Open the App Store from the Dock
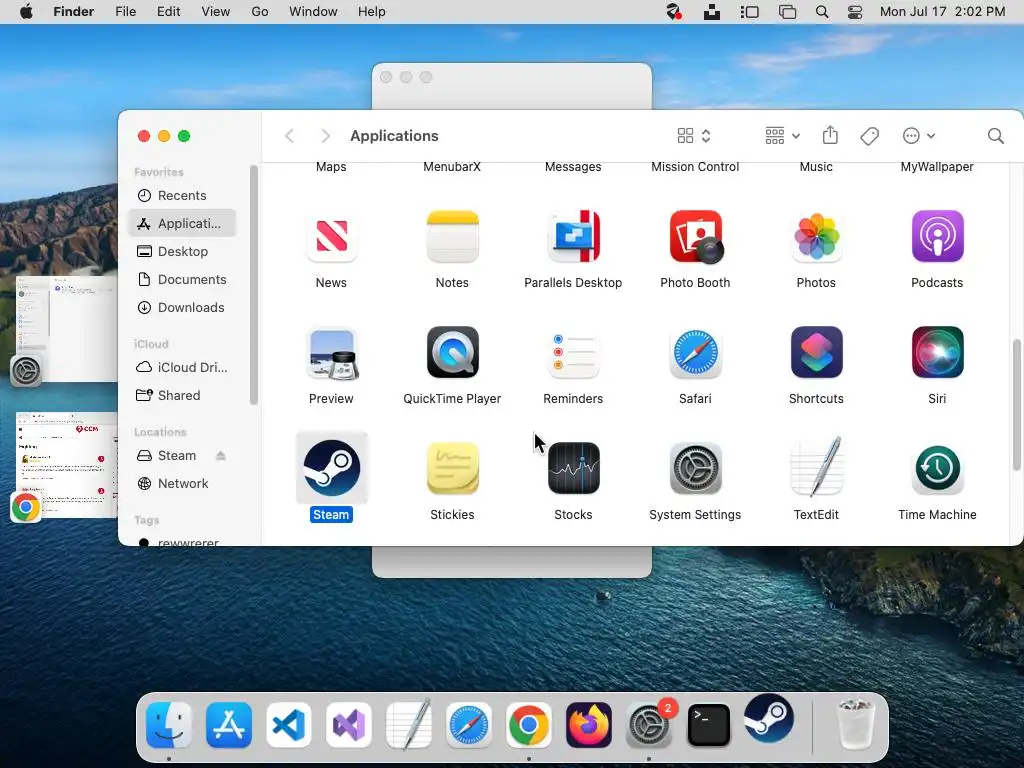The image size is (1024, 768). point(229,724)
